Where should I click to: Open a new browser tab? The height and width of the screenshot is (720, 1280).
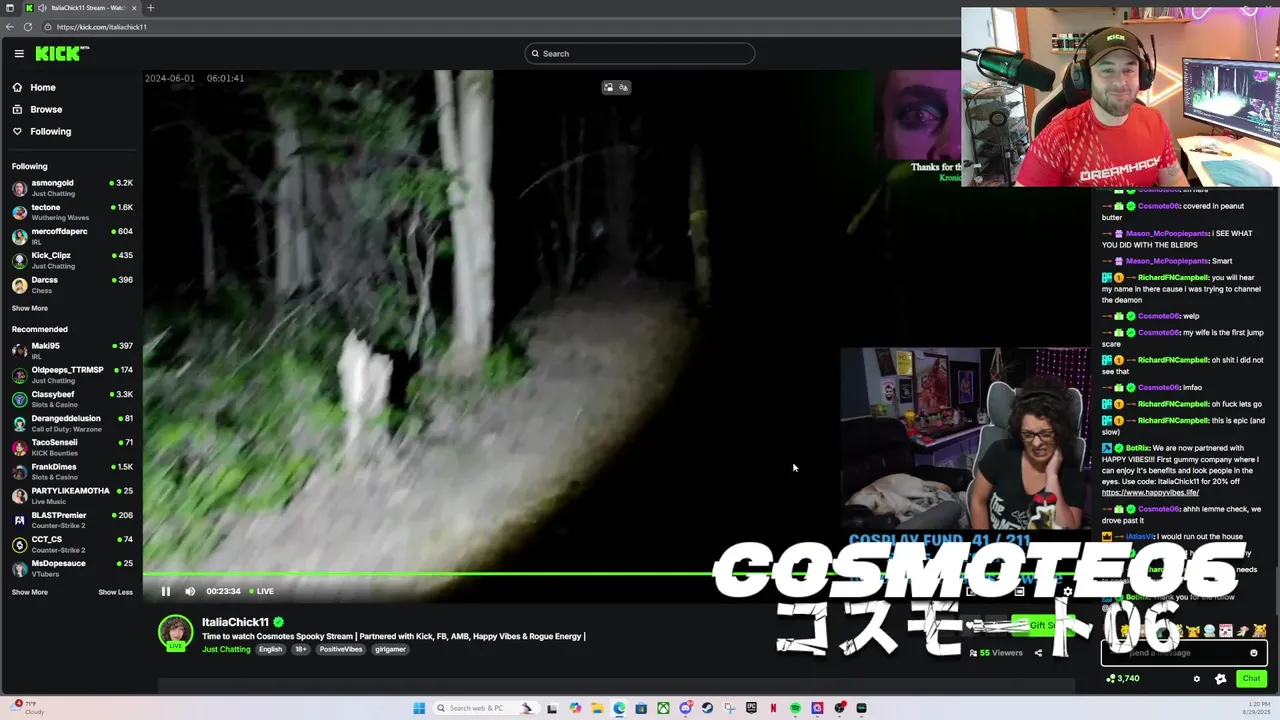click(151, 8)
